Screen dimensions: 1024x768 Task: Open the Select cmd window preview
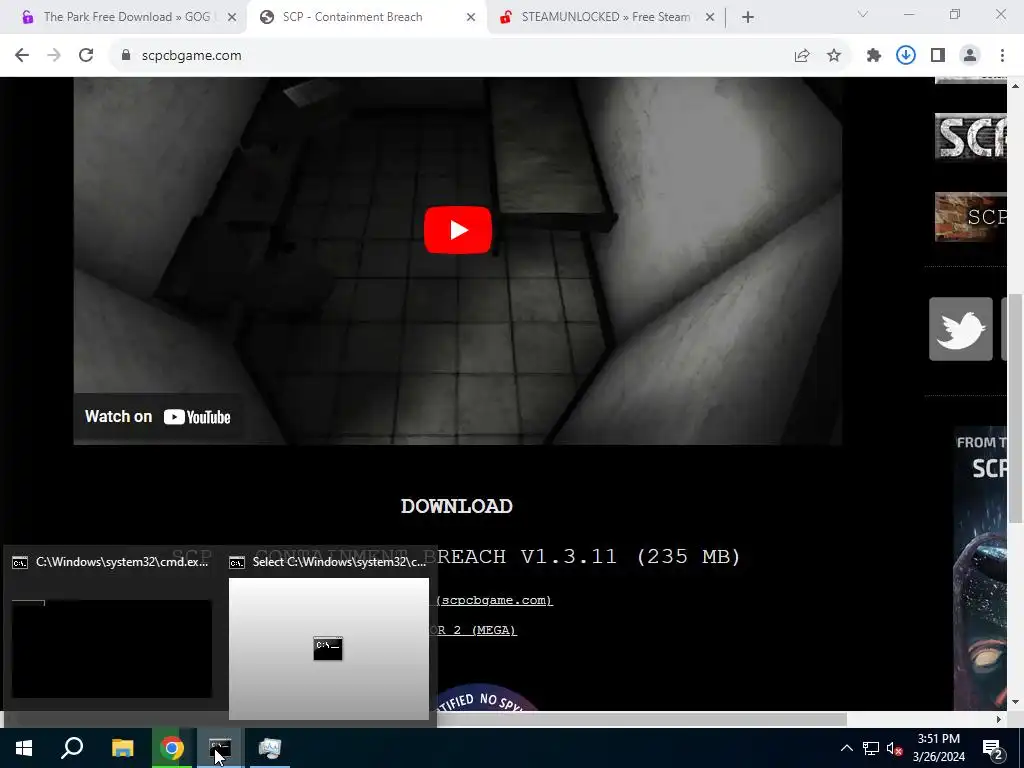coord(328,635)
